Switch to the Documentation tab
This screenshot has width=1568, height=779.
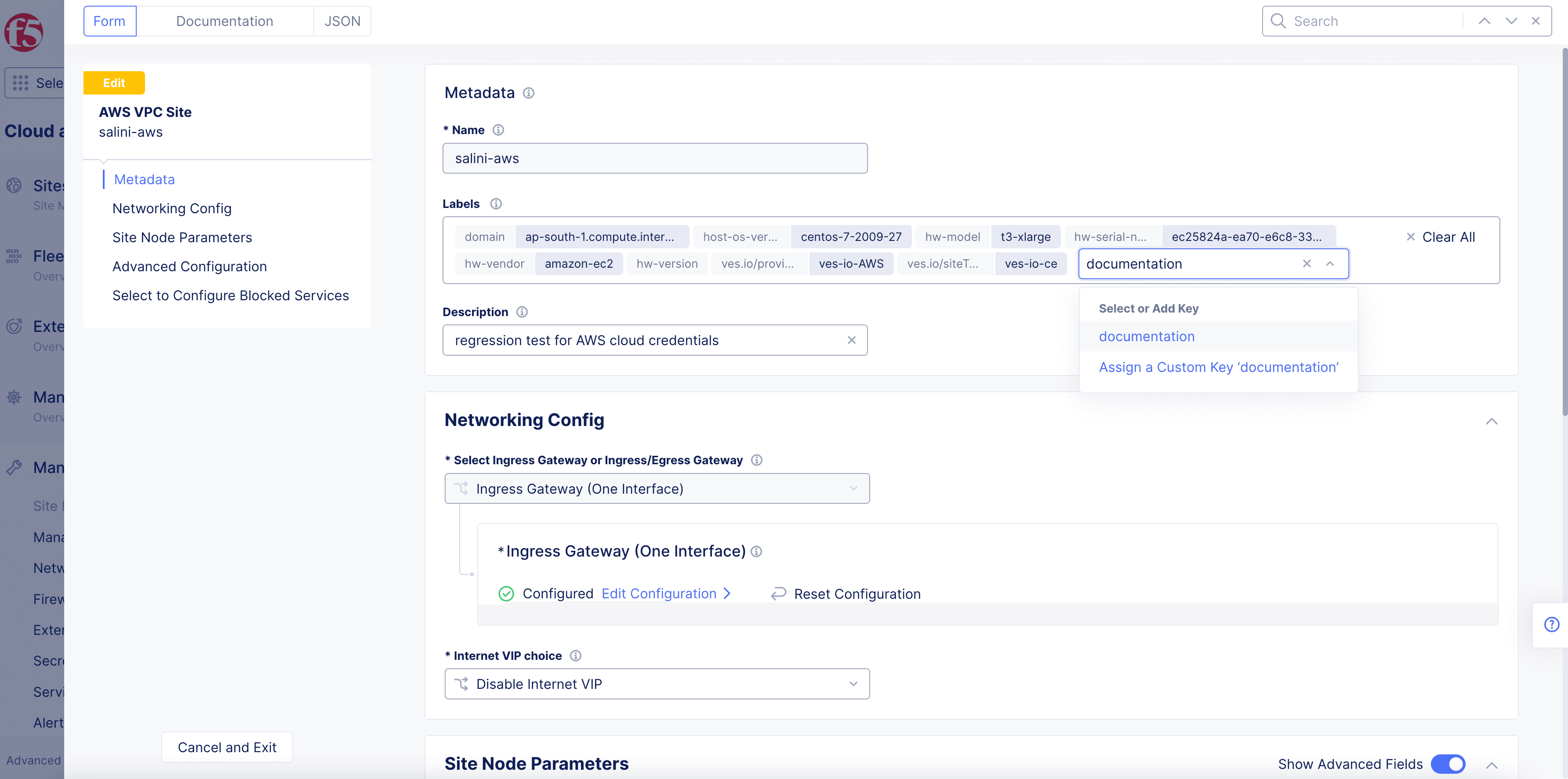click(x=225, y=21)
